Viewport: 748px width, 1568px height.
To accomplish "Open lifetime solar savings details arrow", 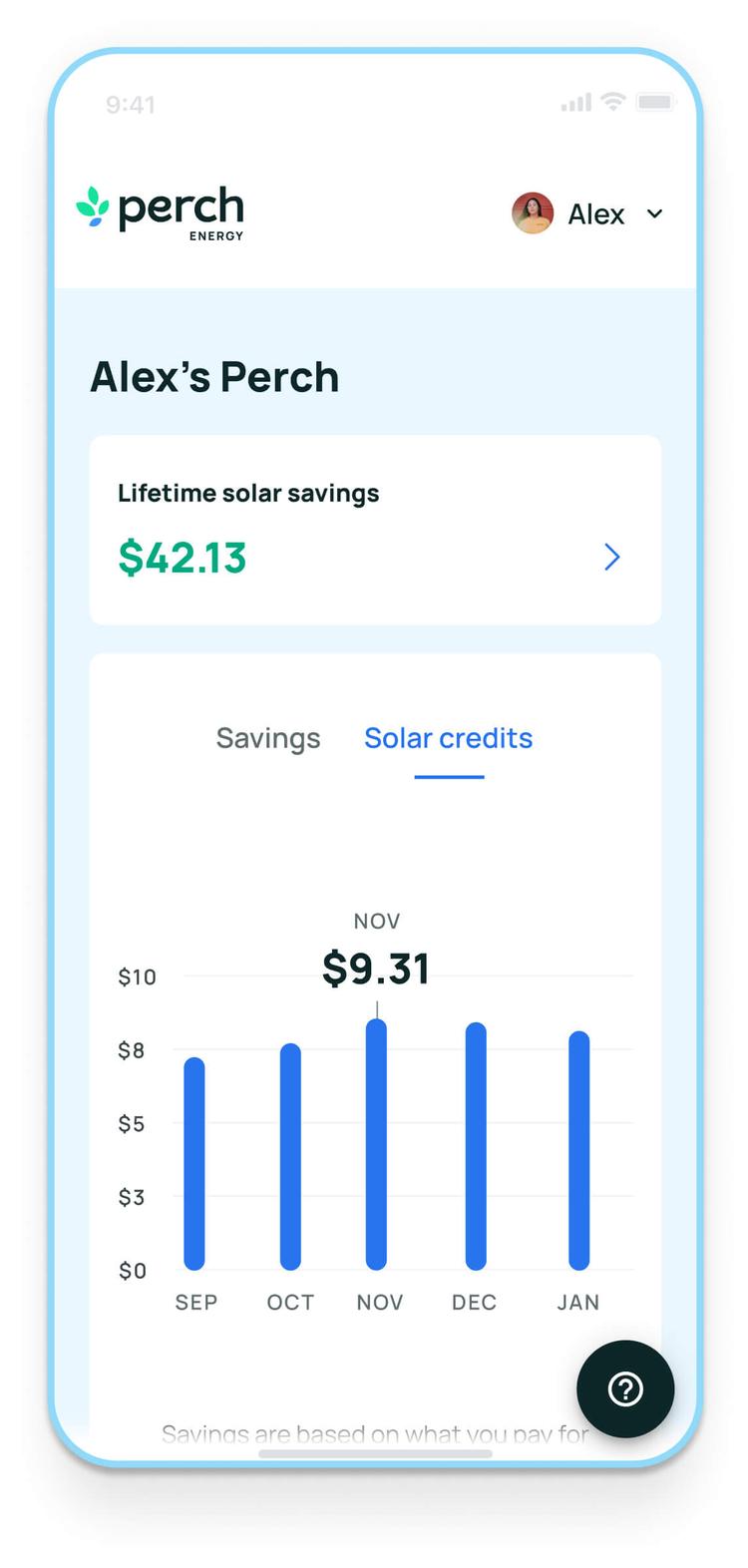I will (612, 557).
